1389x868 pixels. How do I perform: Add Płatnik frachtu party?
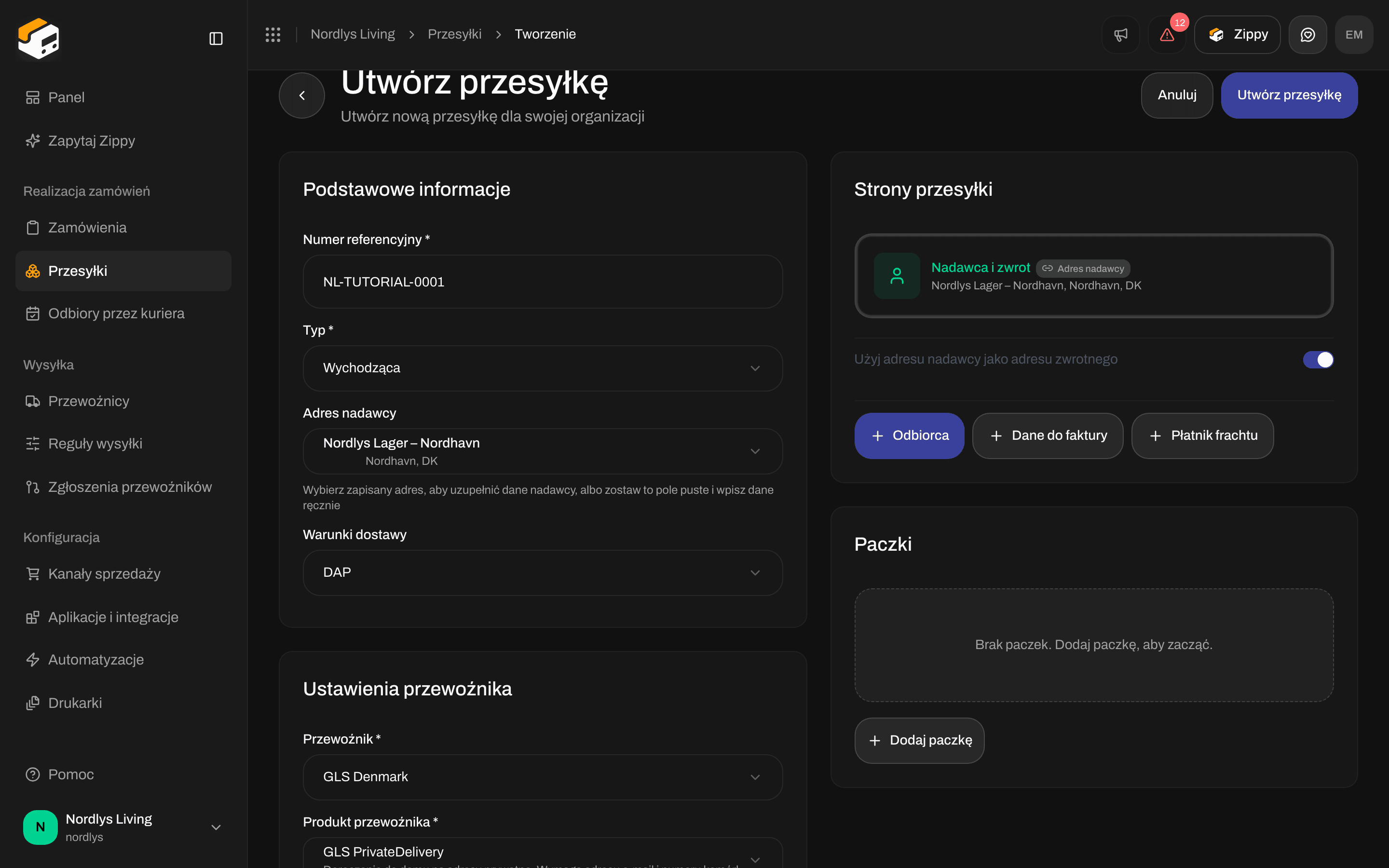[1202, 436]
